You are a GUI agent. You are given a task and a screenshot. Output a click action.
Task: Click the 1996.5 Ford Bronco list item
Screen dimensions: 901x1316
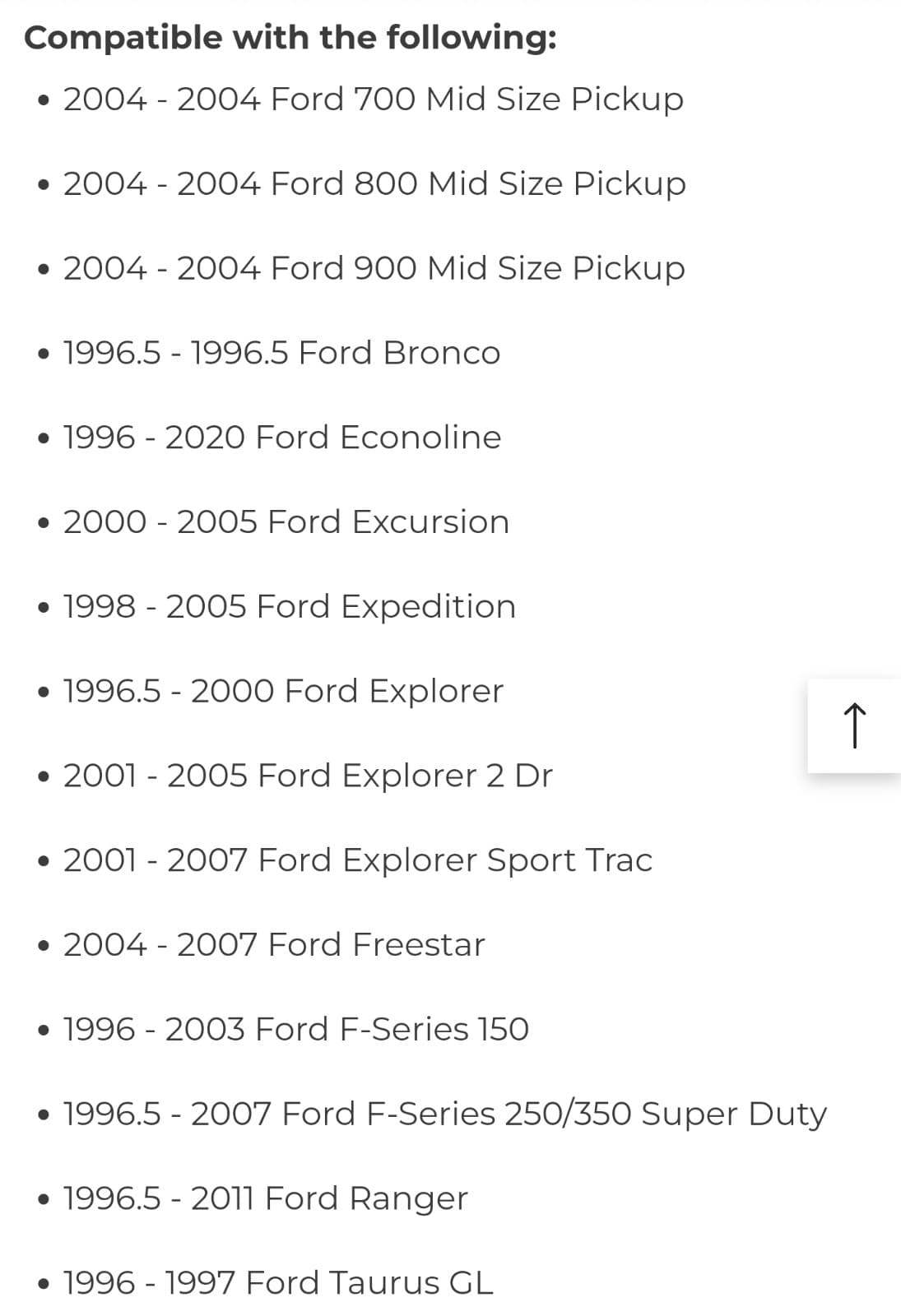(281, 353)
